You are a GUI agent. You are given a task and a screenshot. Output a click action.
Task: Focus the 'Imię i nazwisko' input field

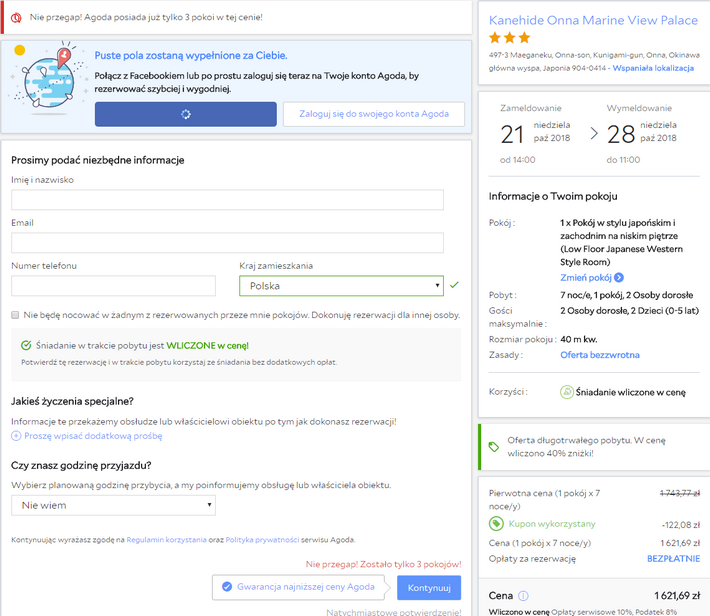pos(227,200)
